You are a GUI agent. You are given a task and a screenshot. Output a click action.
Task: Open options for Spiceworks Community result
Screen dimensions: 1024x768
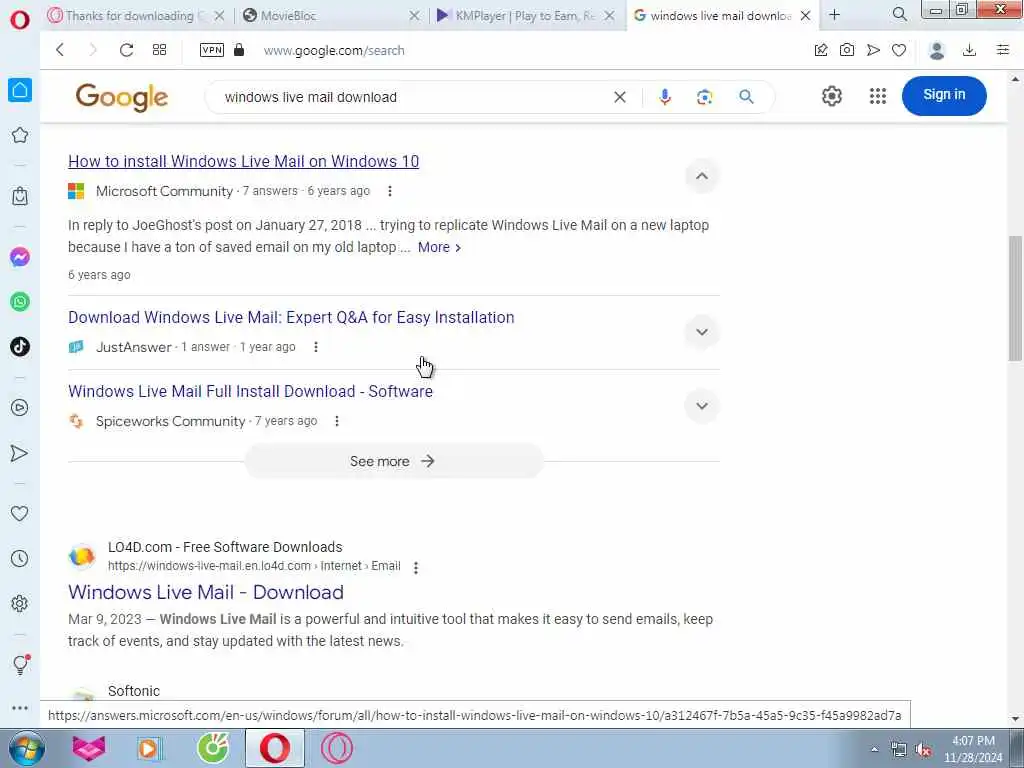[x=337, y=421]
